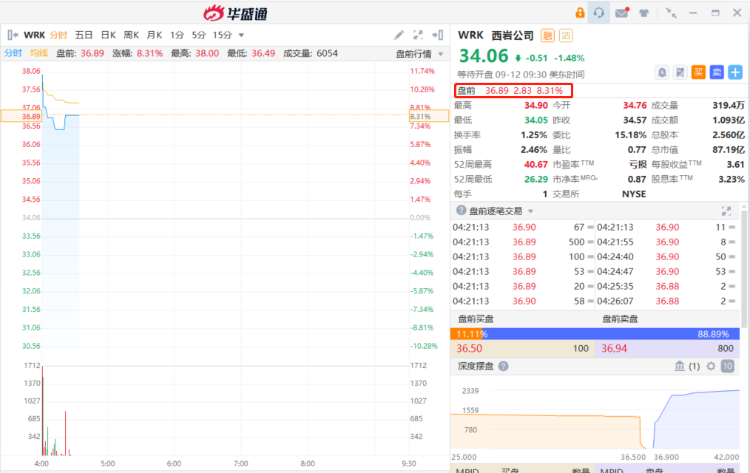Click the orange lock icon in title bar

tap(579, 13)
